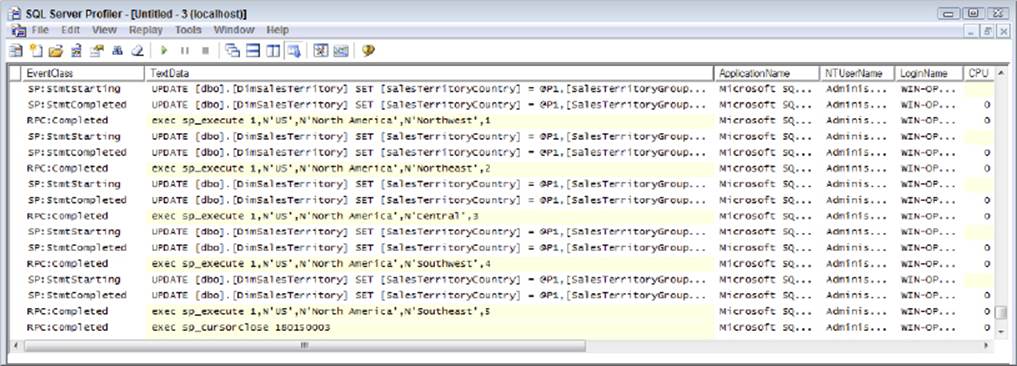Click the document system menu icon beside File
This screenshot has width=1017, height=366.
[x=19, y=30]
